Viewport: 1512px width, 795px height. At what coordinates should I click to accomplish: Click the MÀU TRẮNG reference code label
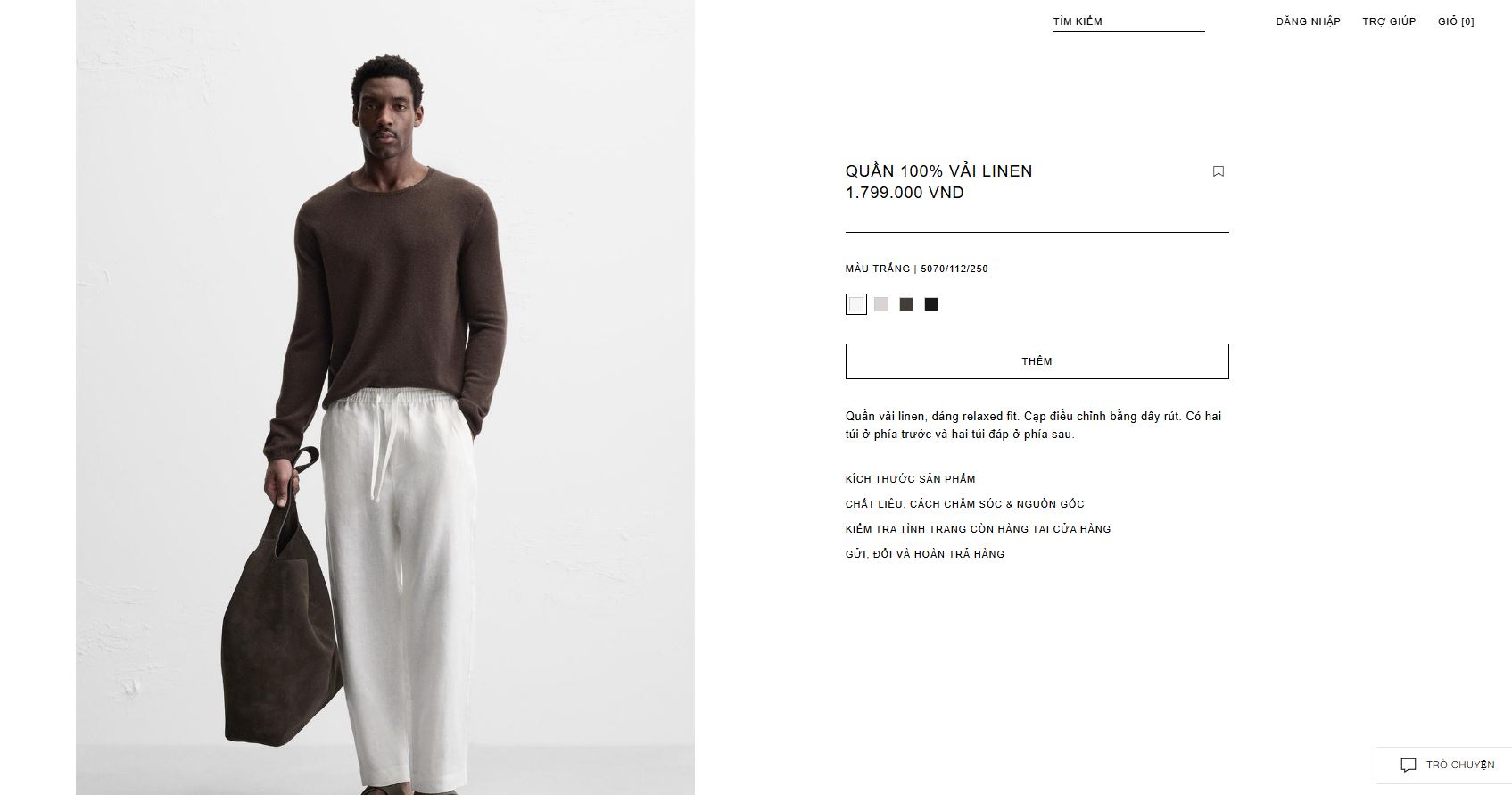tap(916, 269)
